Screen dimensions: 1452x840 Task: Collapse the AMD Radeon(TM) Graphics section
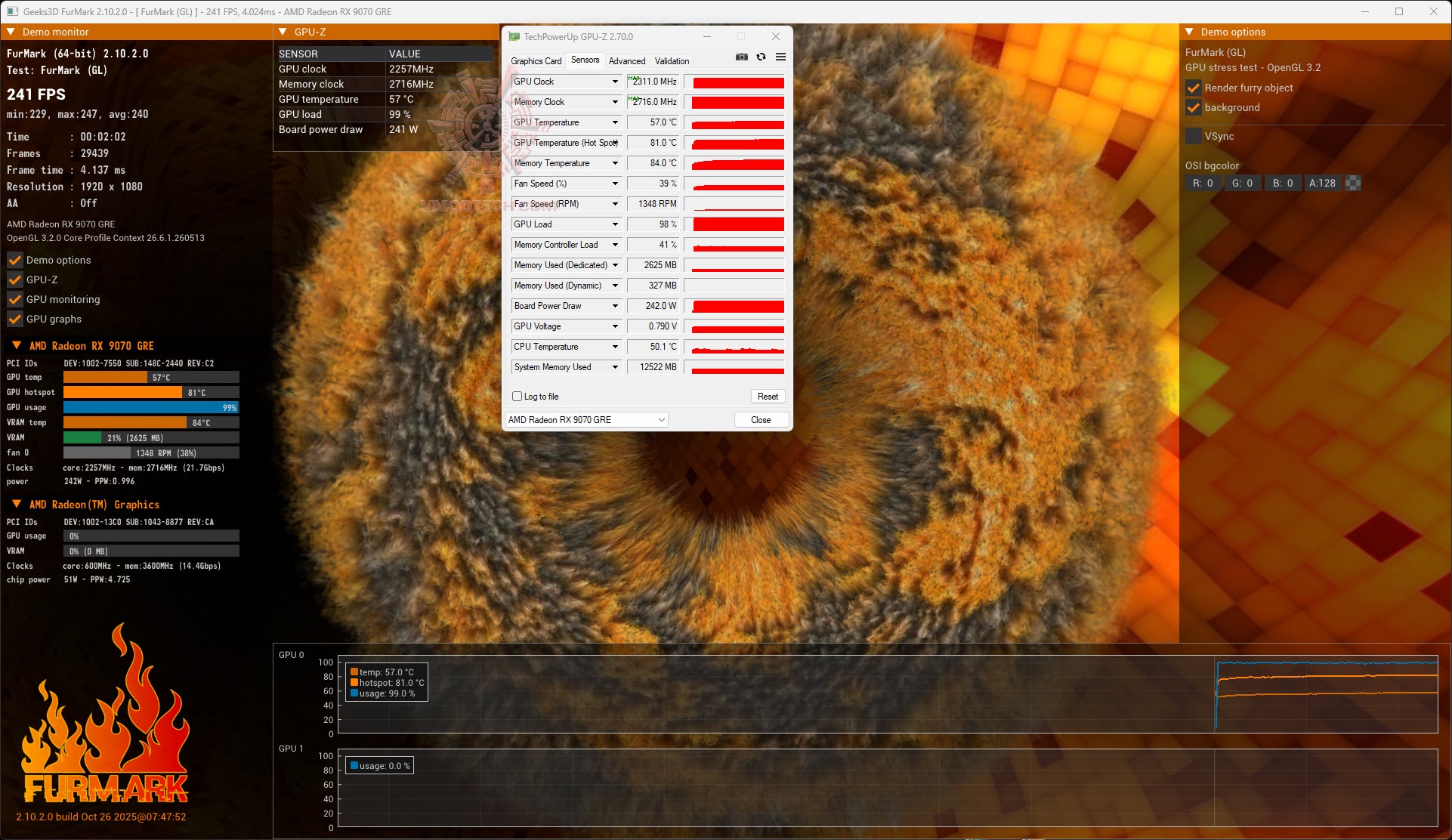[x=17, y=504]
